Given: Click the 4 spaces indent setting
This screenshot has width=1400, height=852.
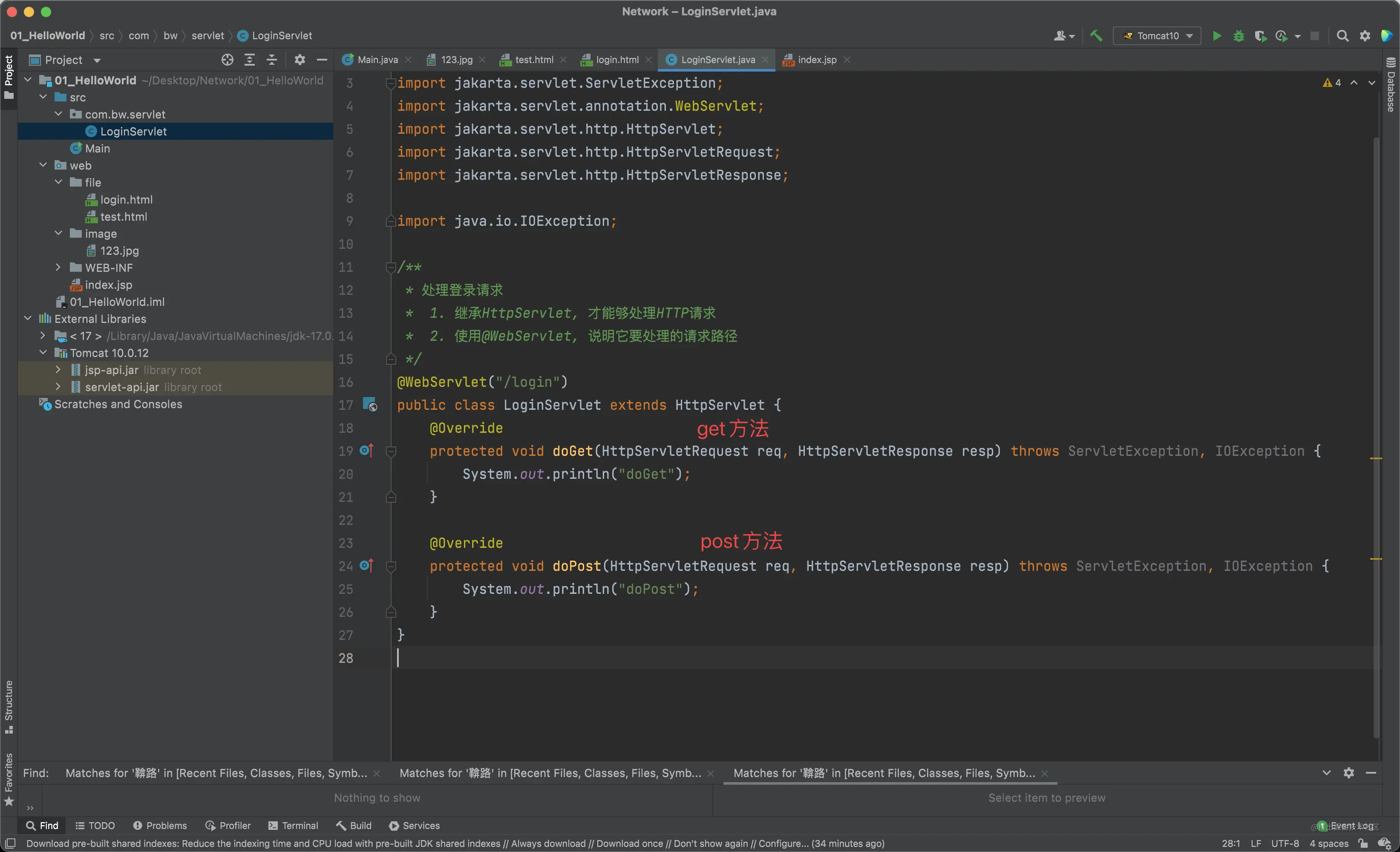Looking at the screenshot, I should (x=1328, y=843).
